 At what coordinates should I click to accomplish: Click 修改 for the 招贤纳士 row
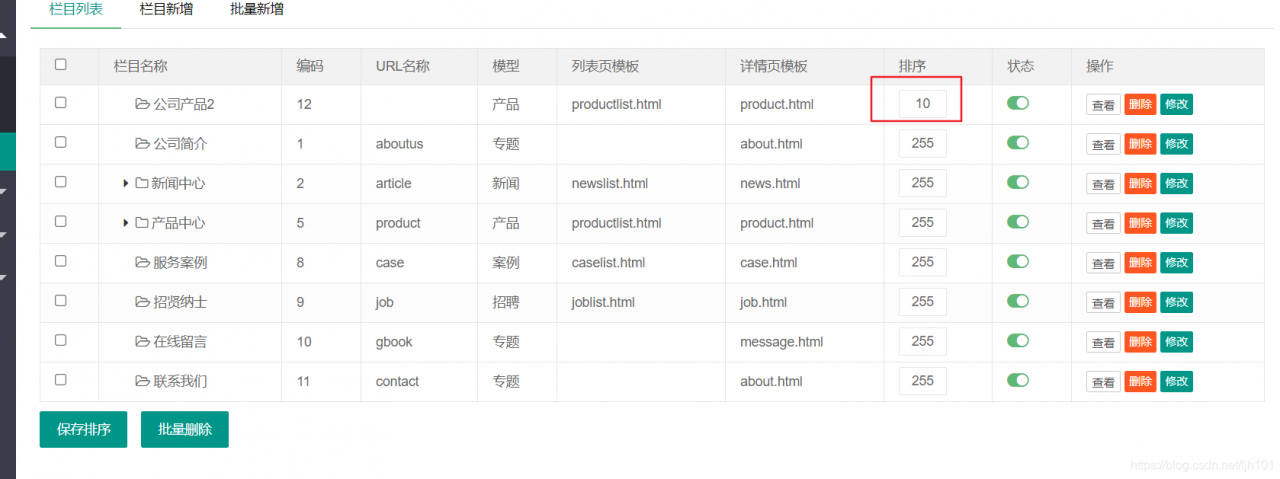pos(1176,302)
